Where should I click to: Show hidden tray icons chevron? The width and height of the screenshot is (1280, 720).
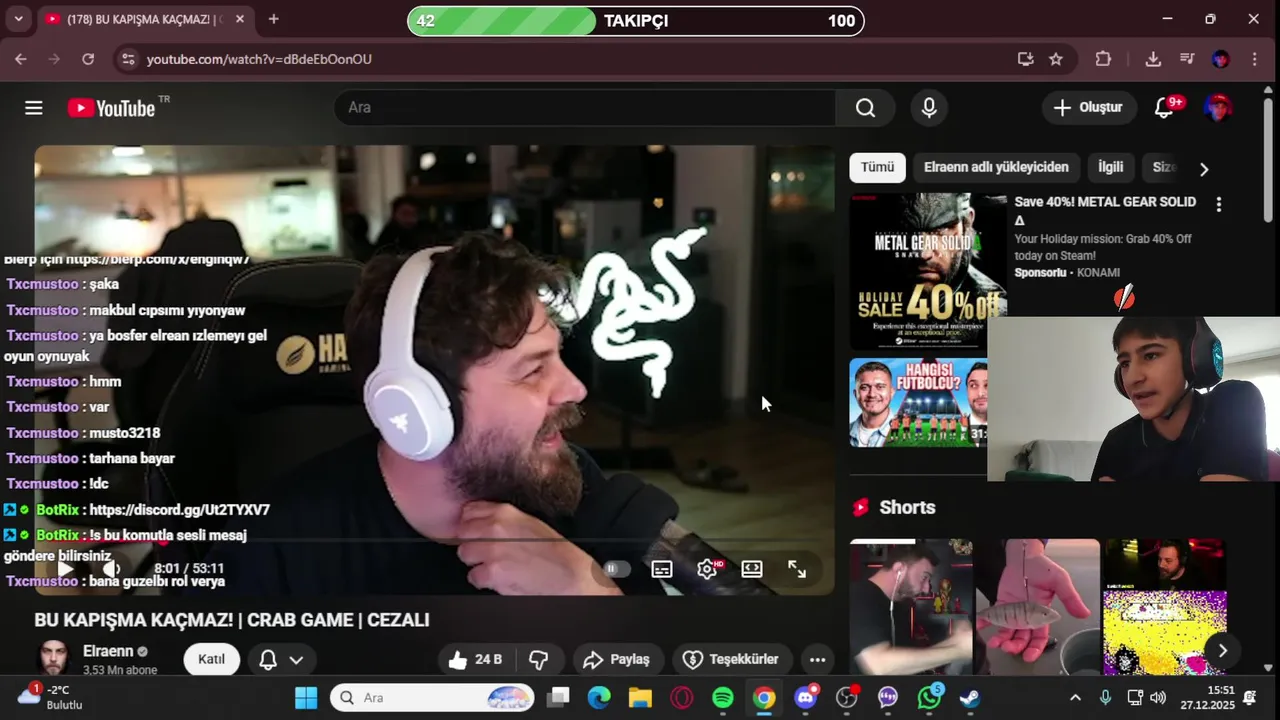1075,698
